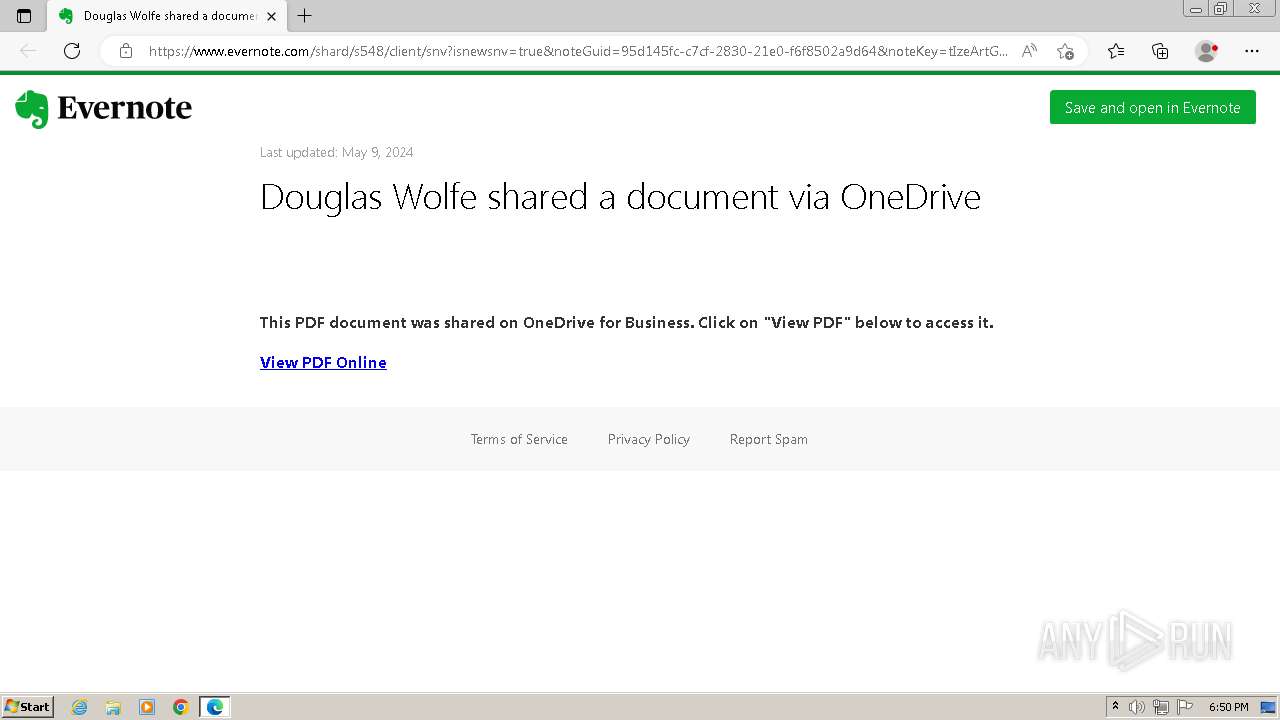Click the OneDrive for Business description text
Image resolution: width=1280 pixels, height=720 pixels.
click(626, 322)
